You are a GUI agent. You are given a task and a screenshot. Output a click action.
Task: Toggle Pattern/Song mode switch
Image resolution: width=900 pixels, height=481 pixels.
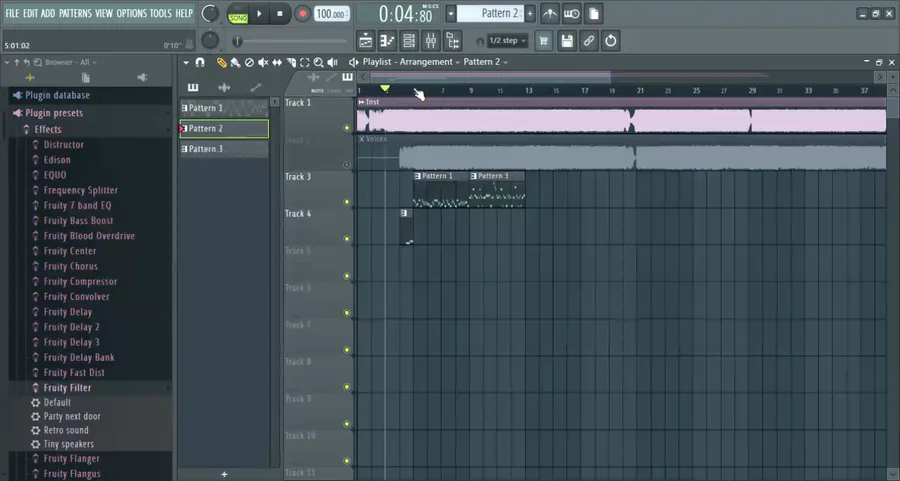(238, 13)
